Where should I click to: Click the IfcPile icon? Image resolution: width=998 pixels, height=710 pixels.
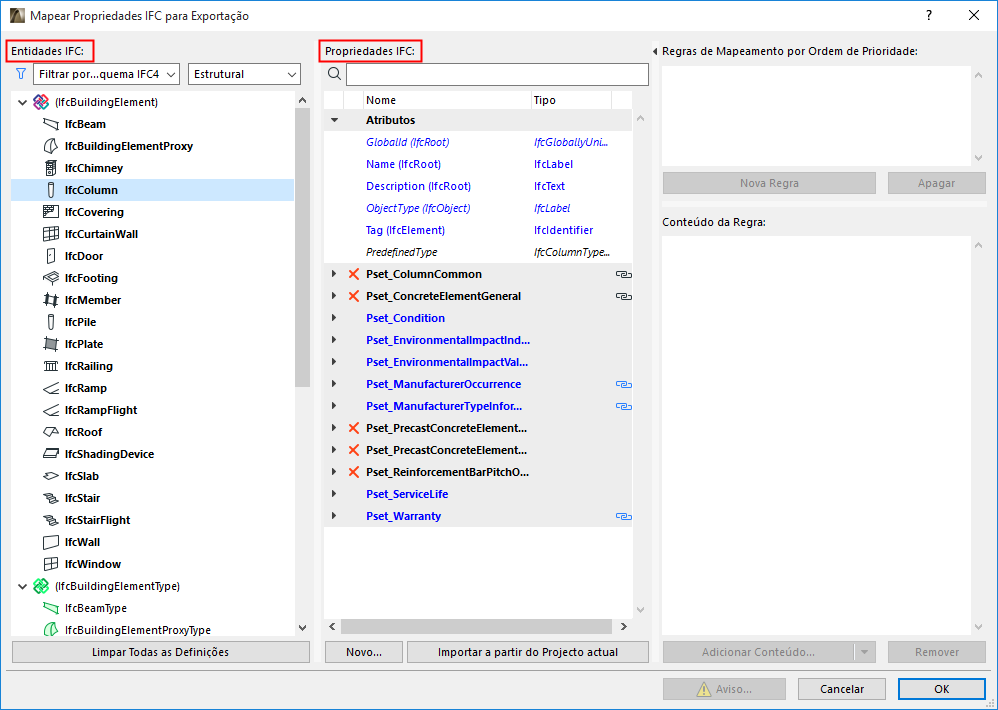50,322
